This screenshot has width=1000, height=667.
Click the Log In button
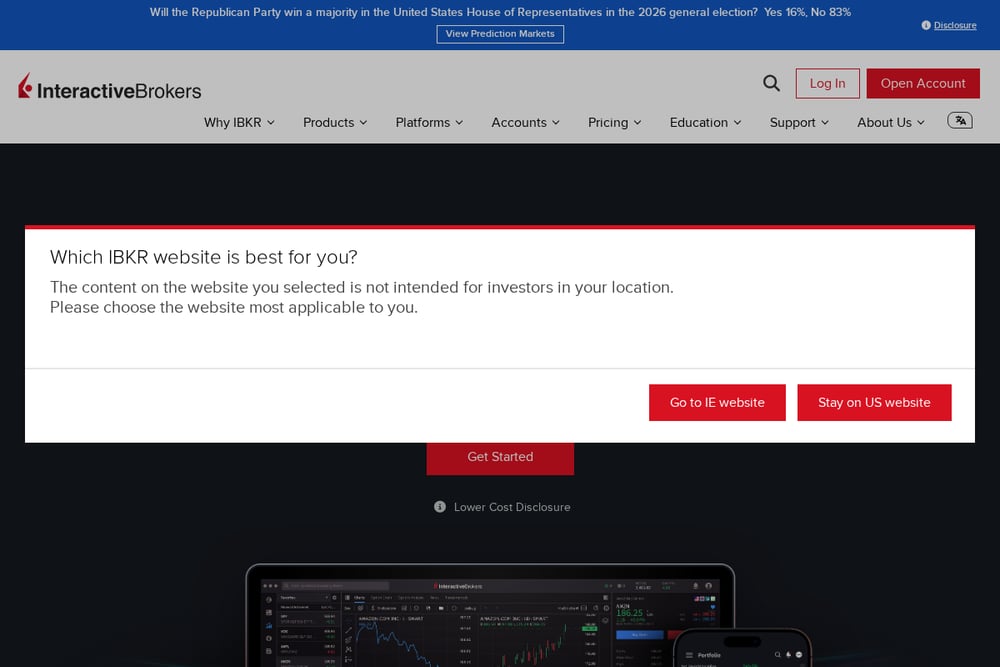(x=827, y=84)
